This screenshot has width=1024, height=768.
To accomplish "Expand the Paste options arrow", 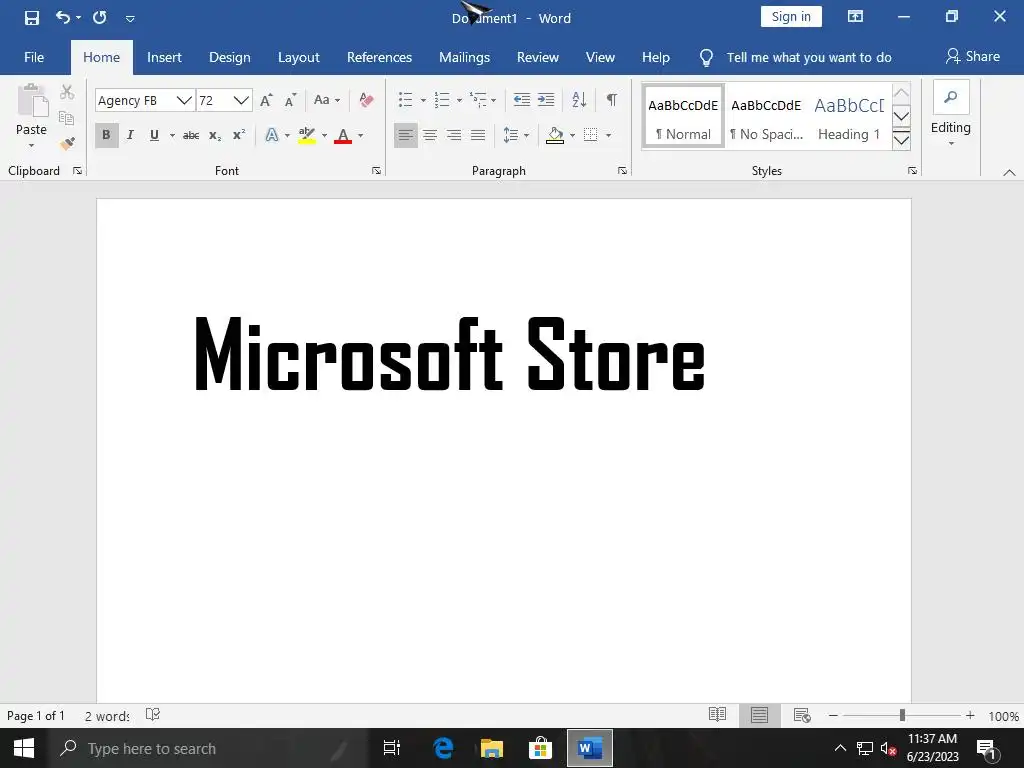I will point(31,146).
